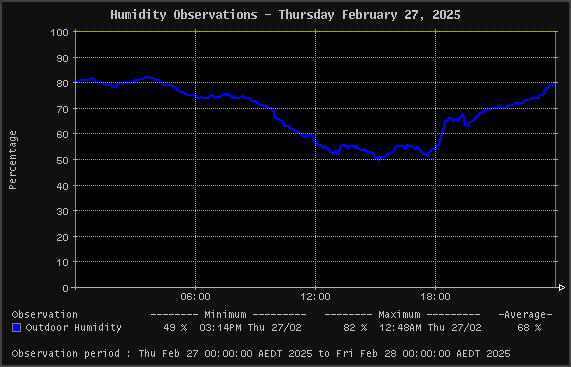
Task: Click the x-axis arrow tip
Action: pos(562,288)
